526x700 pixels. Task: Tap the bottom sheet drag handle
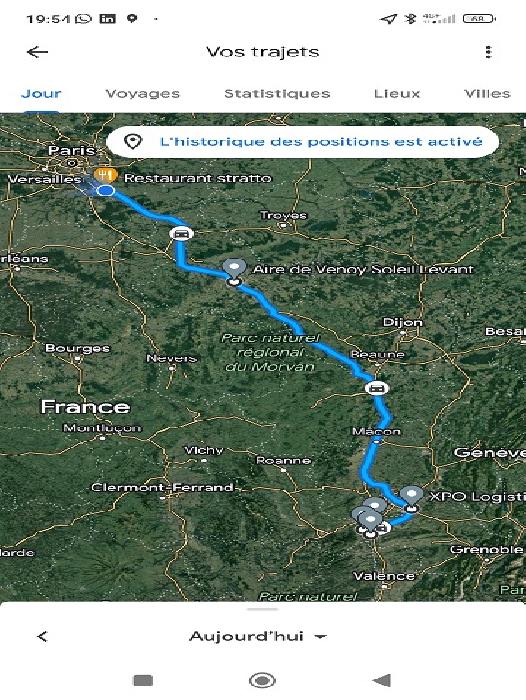(x=263, y=609)
